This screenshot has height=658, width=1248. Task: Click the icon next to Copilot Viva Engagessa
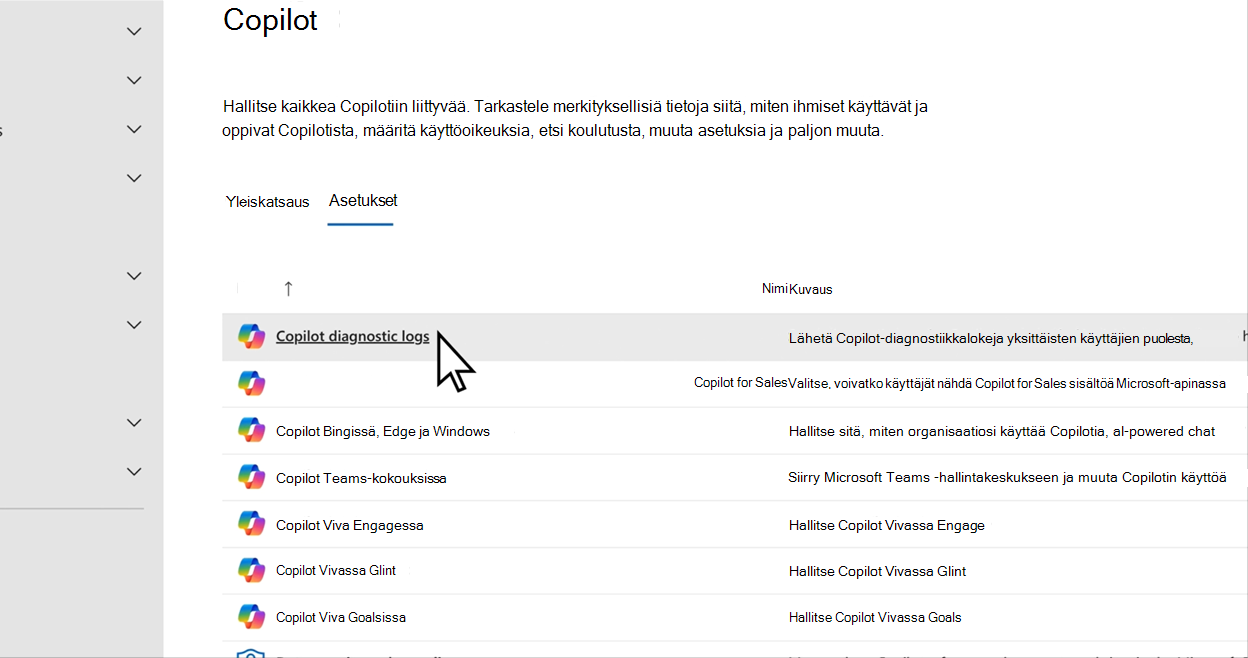(251, 524)
